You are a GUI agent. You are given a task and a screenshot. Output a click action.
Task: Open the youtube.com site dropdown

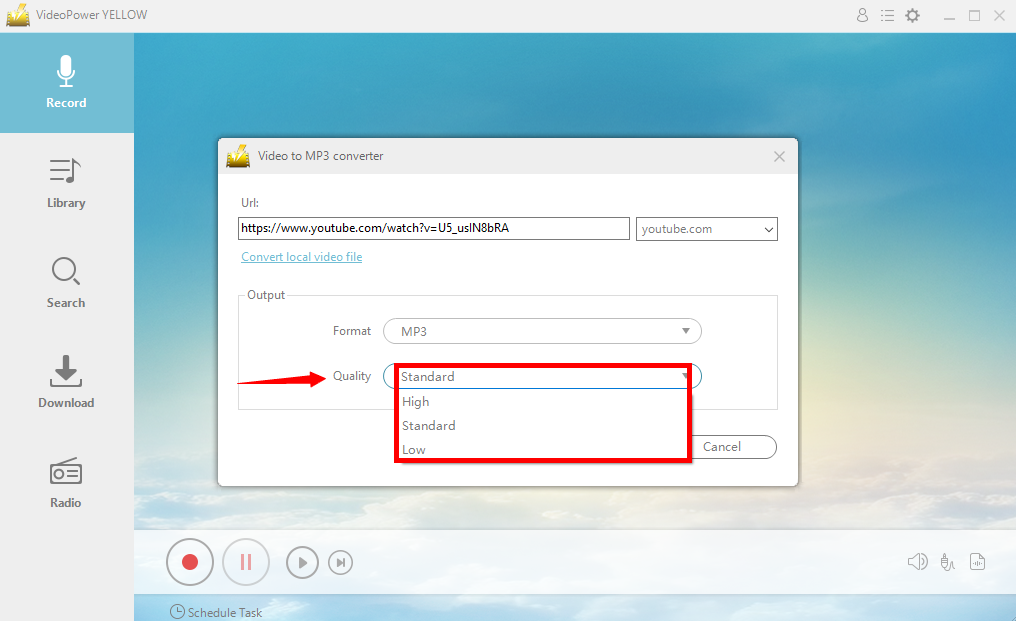coord(706,229)
